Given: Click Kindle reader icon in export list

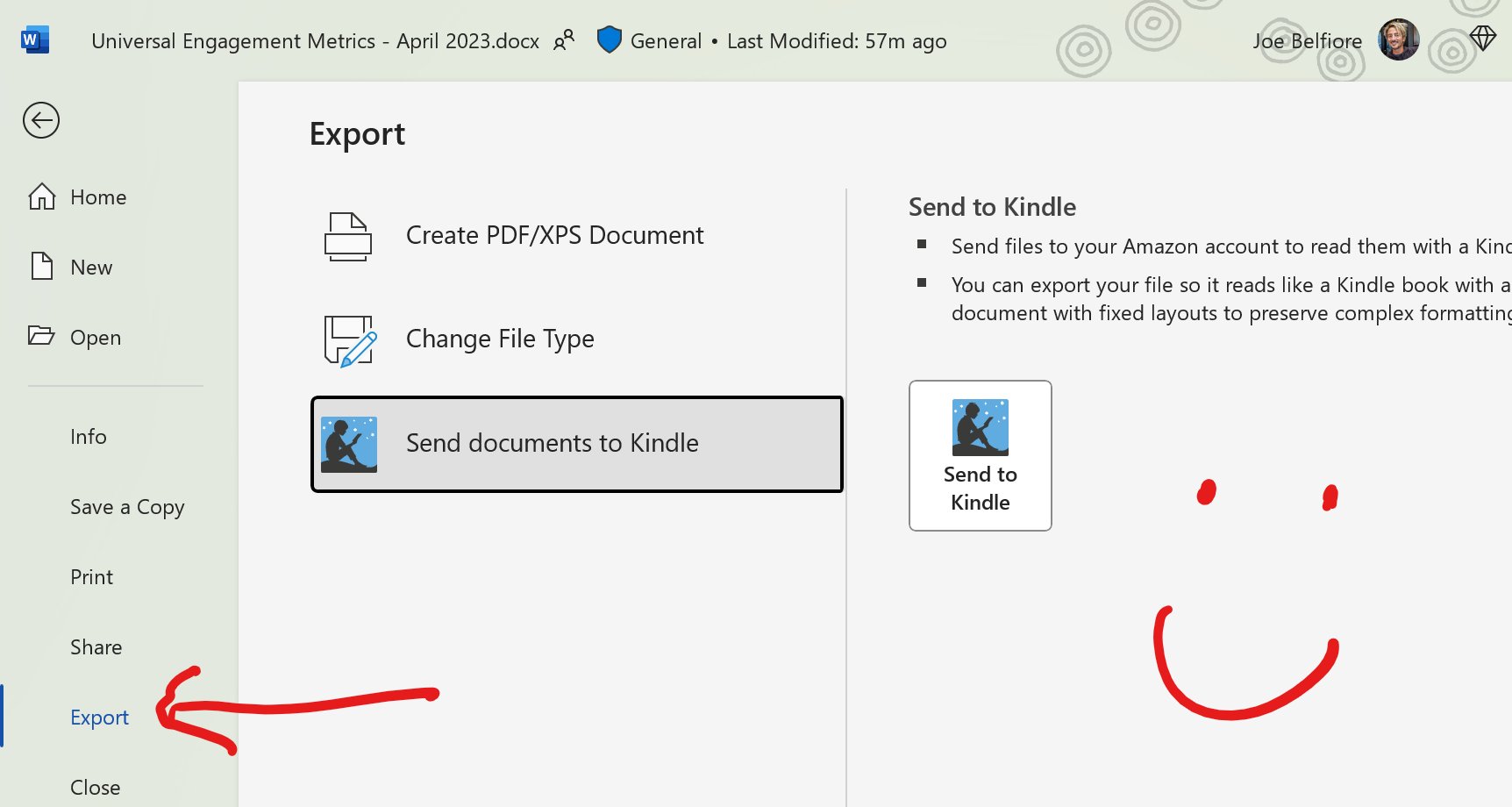Looking at the screenshot, I should click(x=349, y=444).
